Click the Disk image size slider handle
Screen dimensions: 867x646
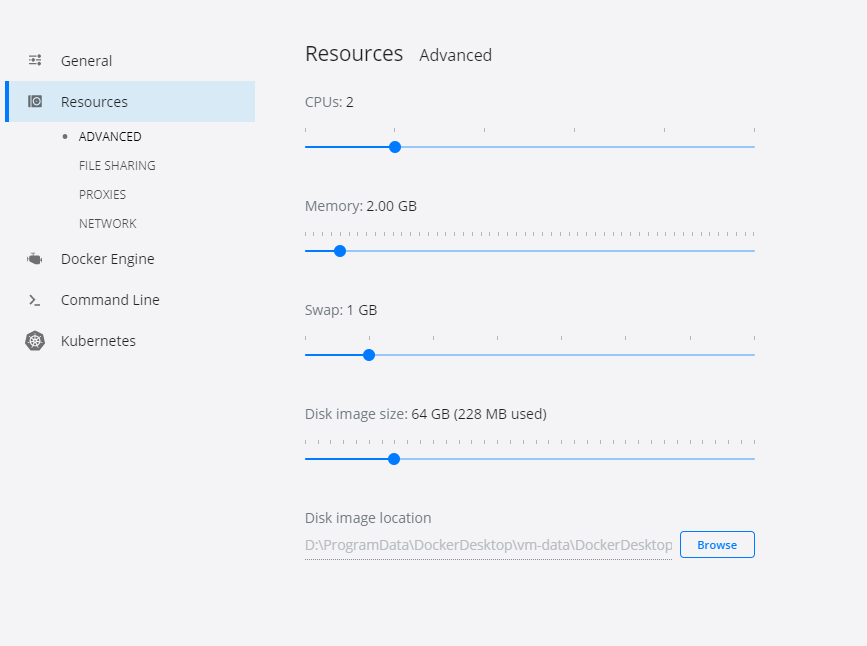(x=393, y=459)
